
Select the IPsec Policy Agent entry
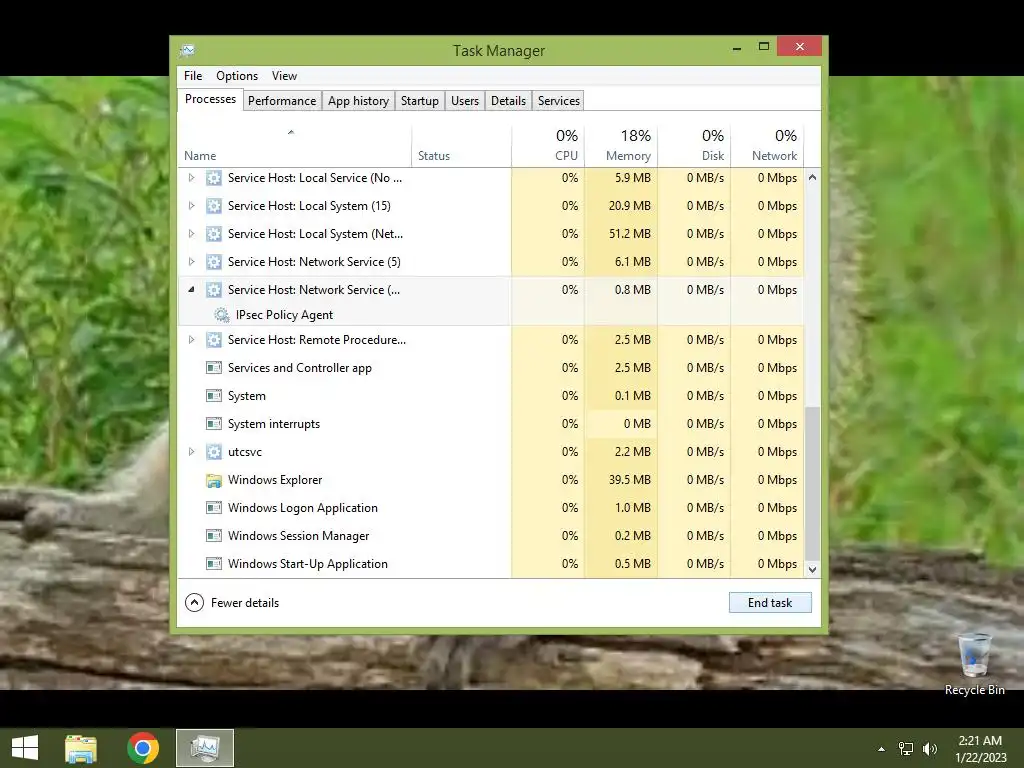pos(284,315)
